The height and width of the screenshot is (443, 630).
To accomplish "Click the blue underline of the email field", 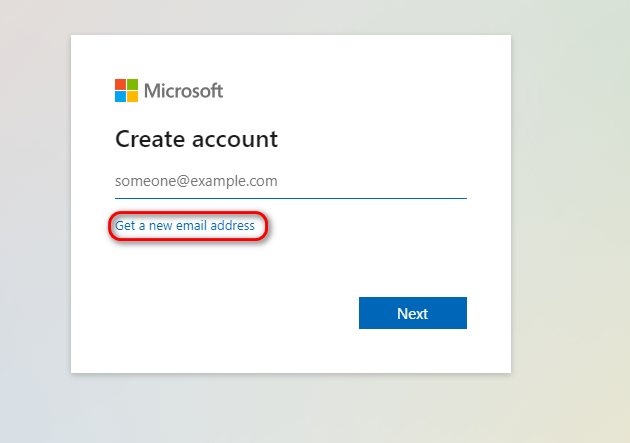I will tap(290, 198).
